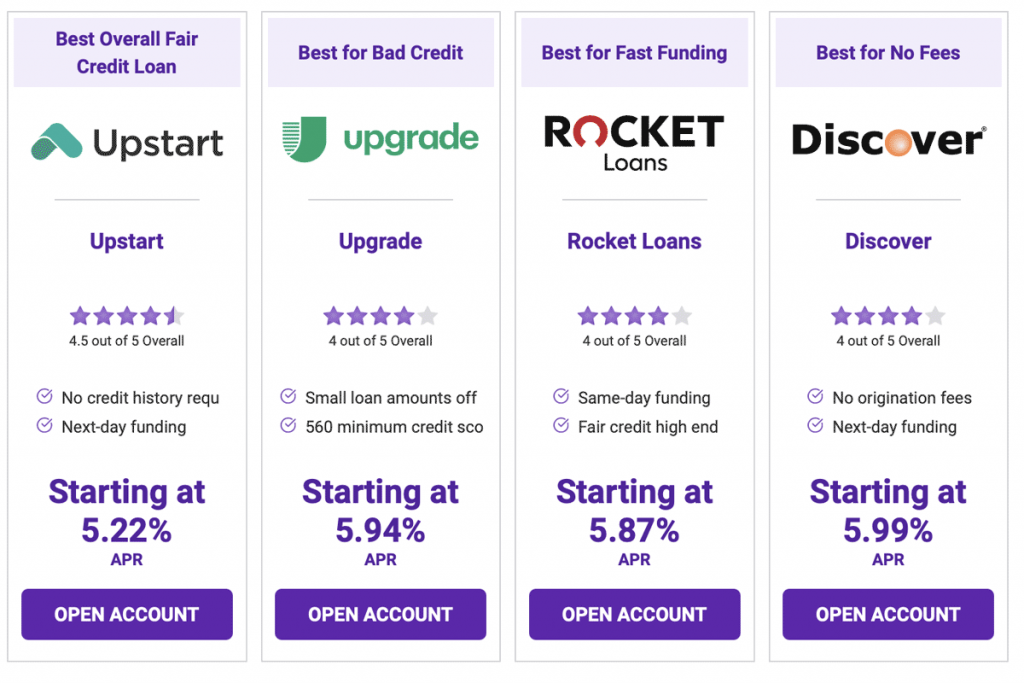Click checkmark beside No origination fees

(815, 396)
